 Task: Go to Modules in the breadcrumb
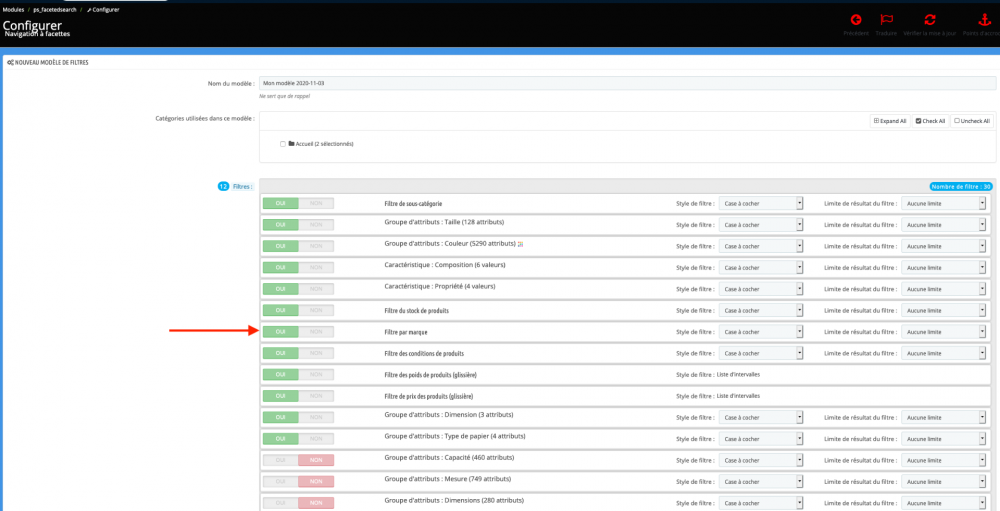coord(13,9)
